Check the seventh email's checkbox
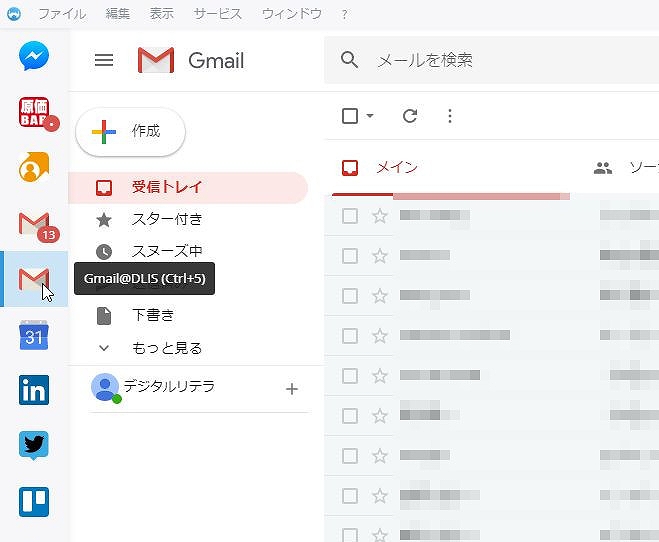Image resolution: width=659 pixels, height=542 pixels. click(x=350, y=455)
